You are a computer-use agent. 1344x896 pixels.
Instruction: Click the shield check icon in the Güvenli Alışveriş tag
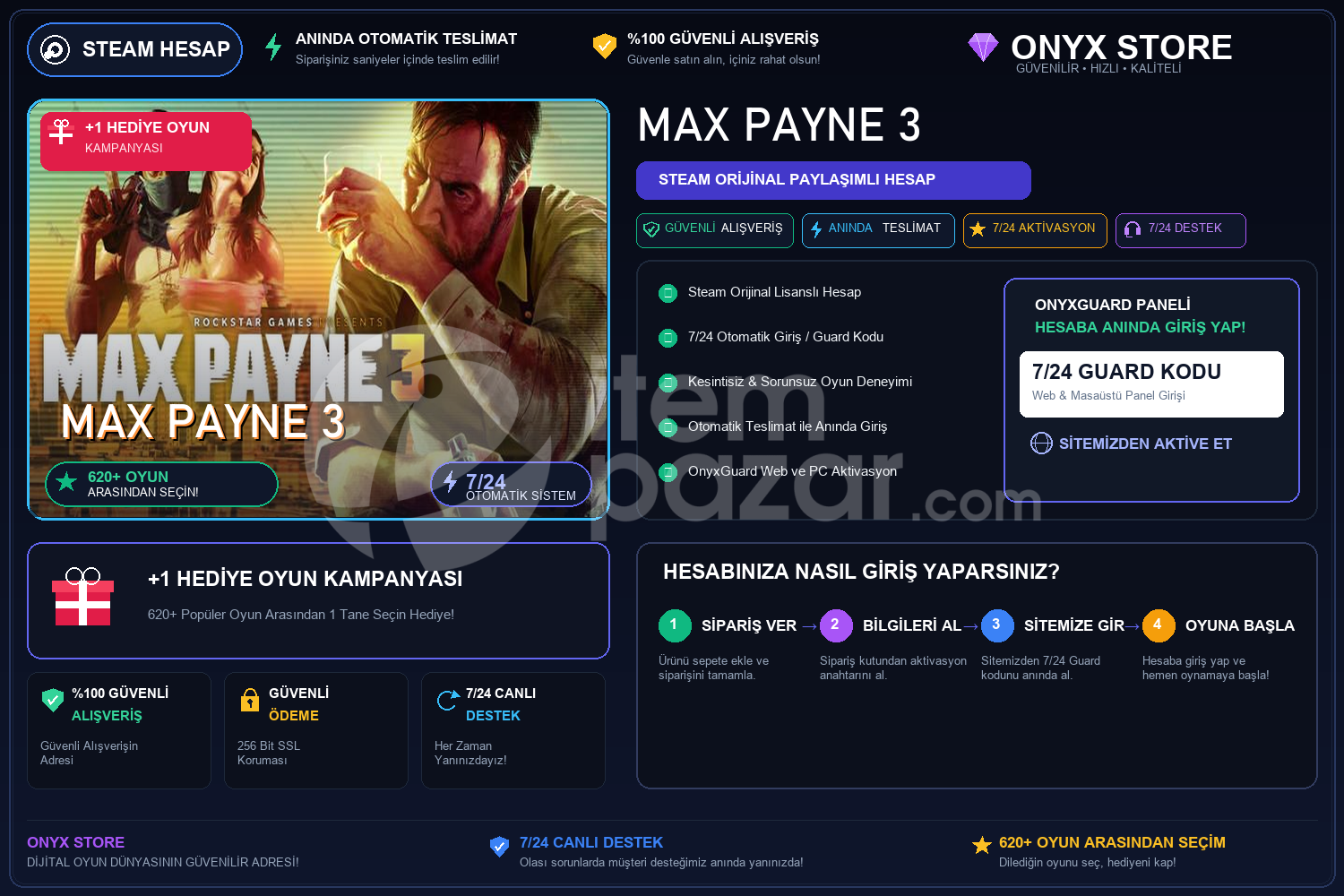(651, 229)
